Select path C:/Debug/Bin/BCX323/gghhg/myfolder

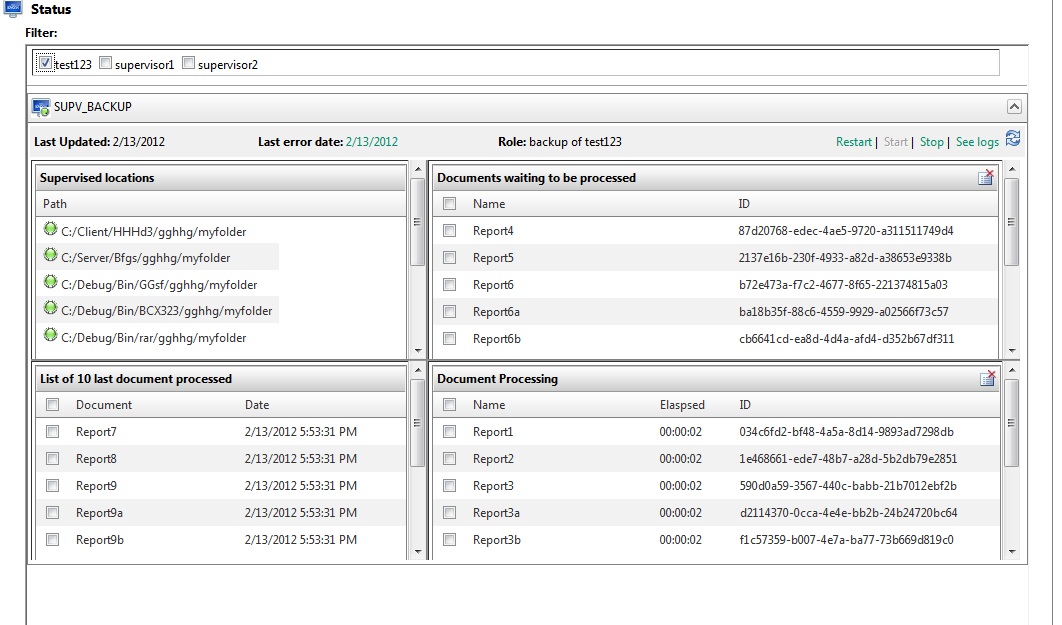click(x=167, y=311)
